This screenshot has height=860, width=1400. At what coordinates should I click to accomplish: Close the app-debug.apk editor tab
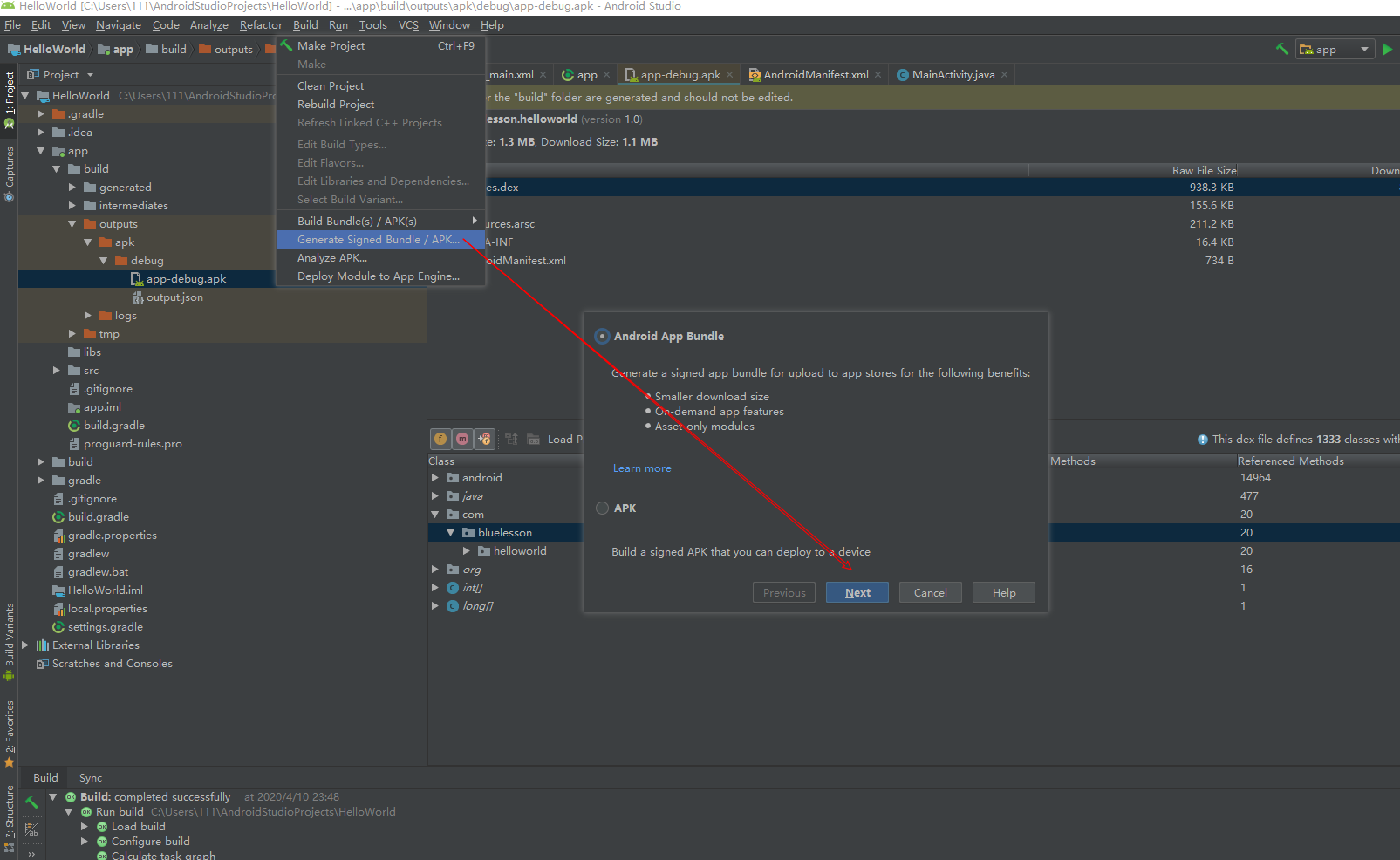click(730, 75)
